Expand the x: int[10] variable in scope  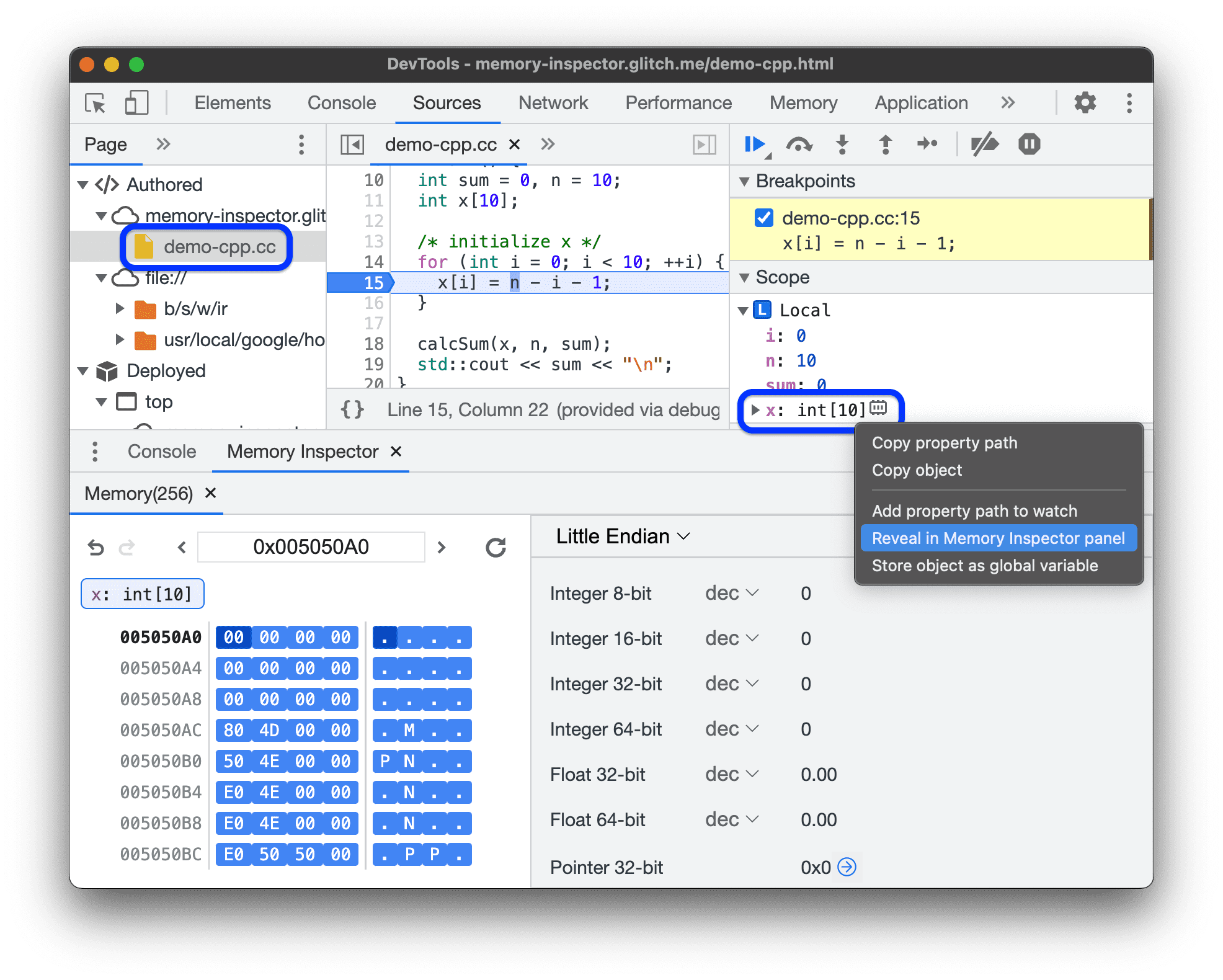756,407
